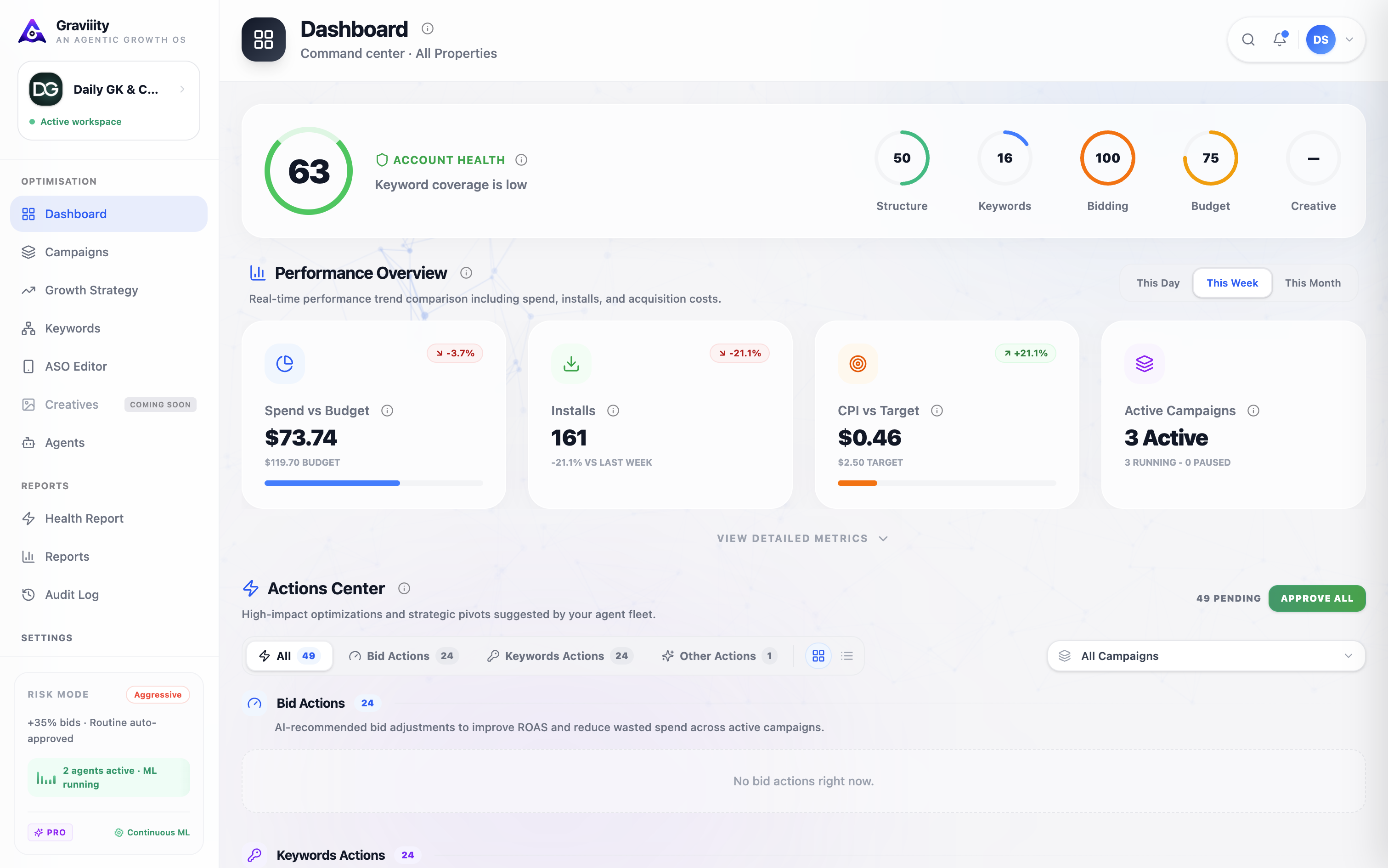The height and width of the screenshot is (868, 1388).
Task: Click the Performance Overview bar chart icon
Action: 258,273
